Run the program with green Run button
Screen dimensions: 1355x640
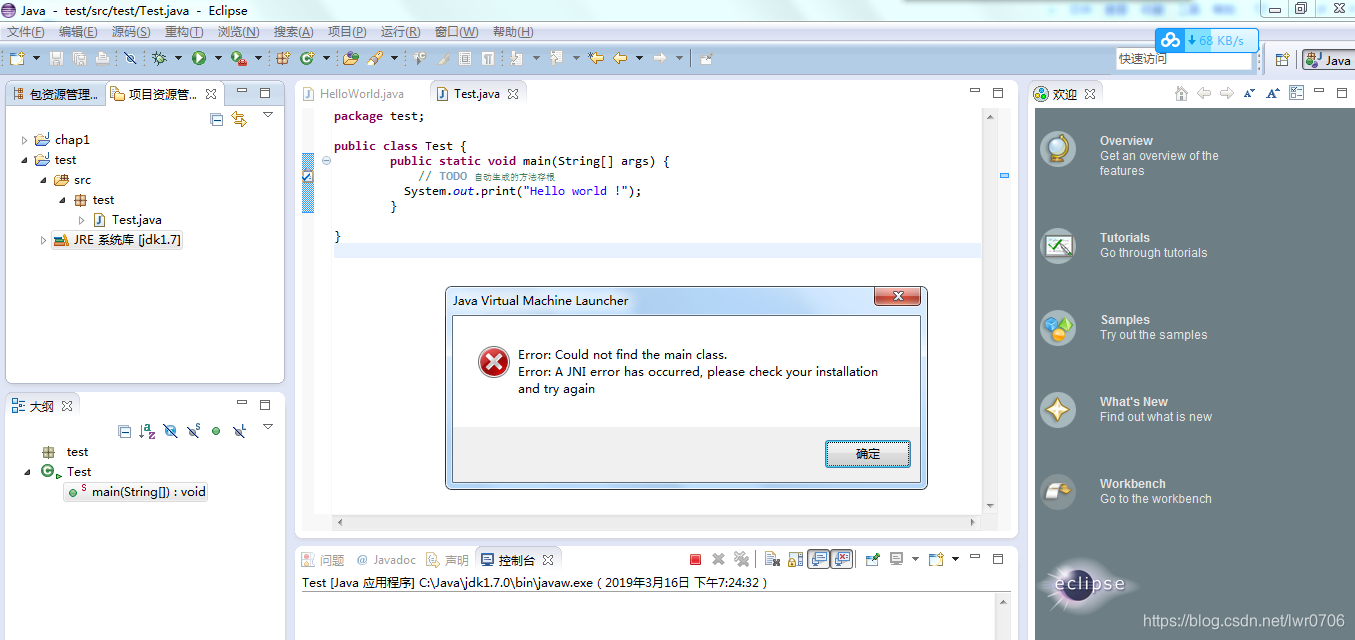pyautogui.click(x=198, y=59)
